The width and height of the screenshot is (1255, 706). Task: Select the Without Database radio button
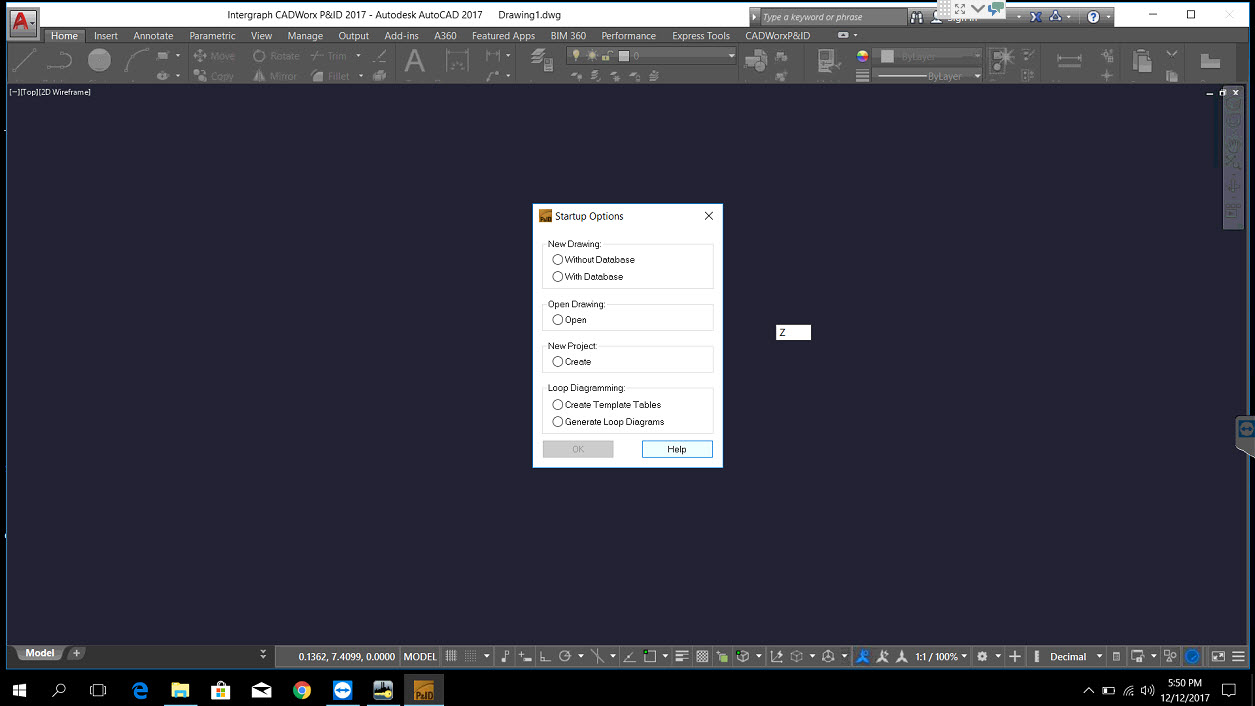coord(558,260)
